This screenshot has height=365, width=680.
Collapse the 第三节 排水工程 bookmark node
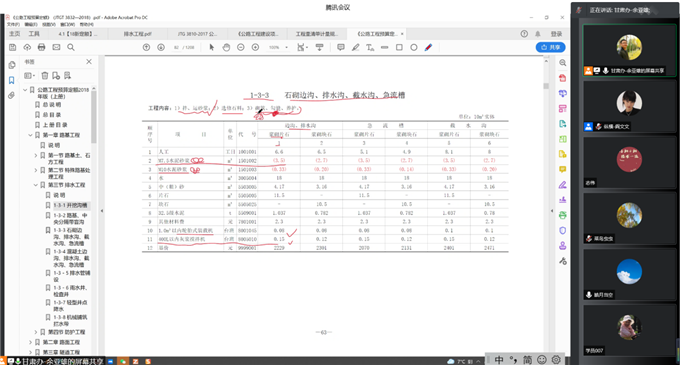(36, 185)
